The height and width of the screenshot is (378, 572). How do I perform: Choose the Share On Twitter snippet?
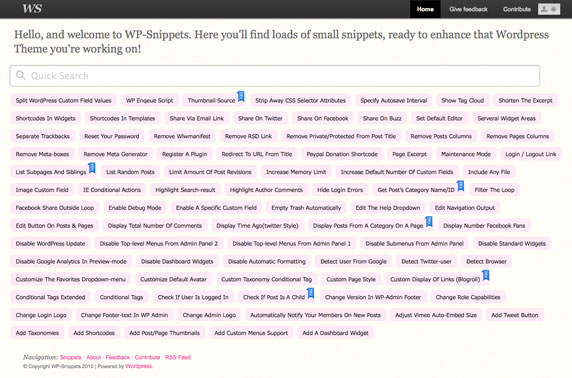(x=260, y=118)
